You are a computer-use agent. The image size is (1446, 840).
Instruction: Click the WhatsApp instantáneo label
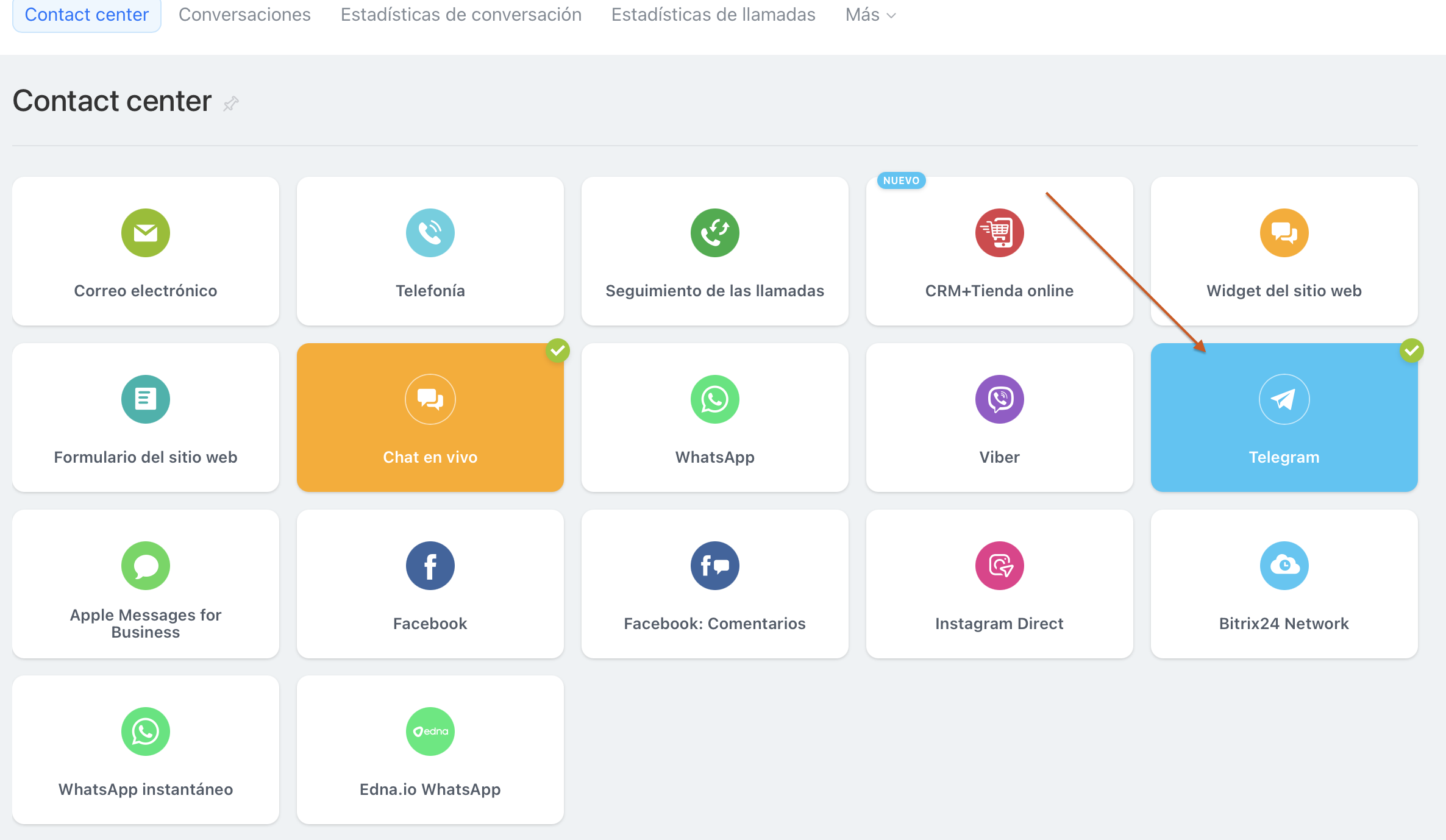tap(145, 789)
